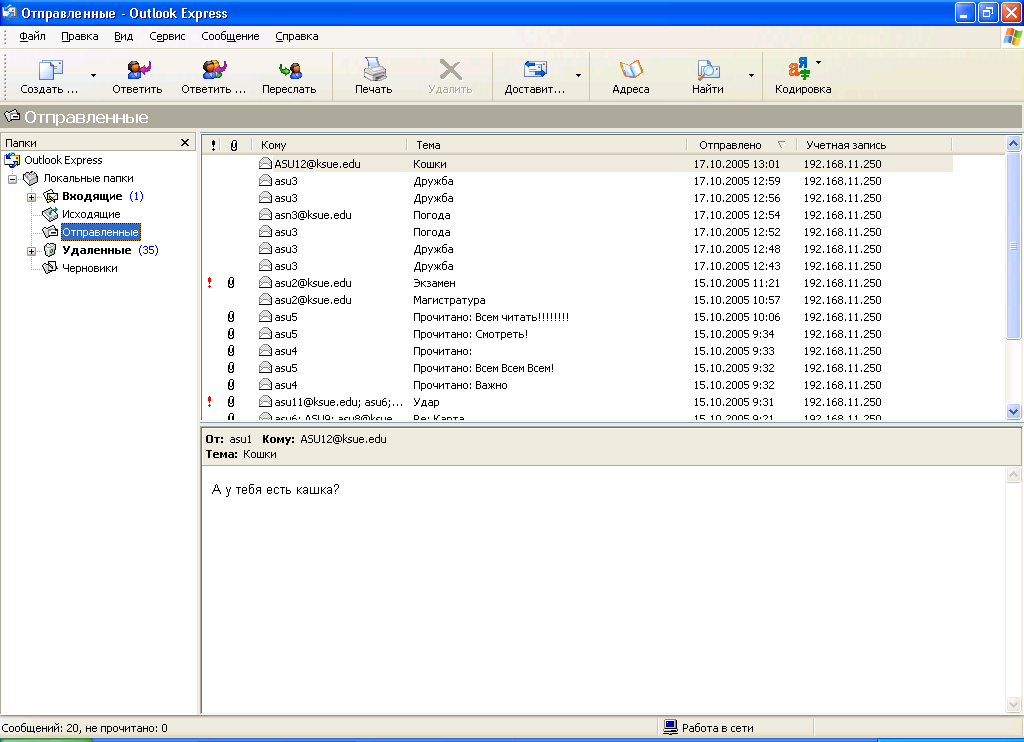The image size is (1024, 742).
Task: Click the Отправленные folder icon in the title banner
Action: 12,116
